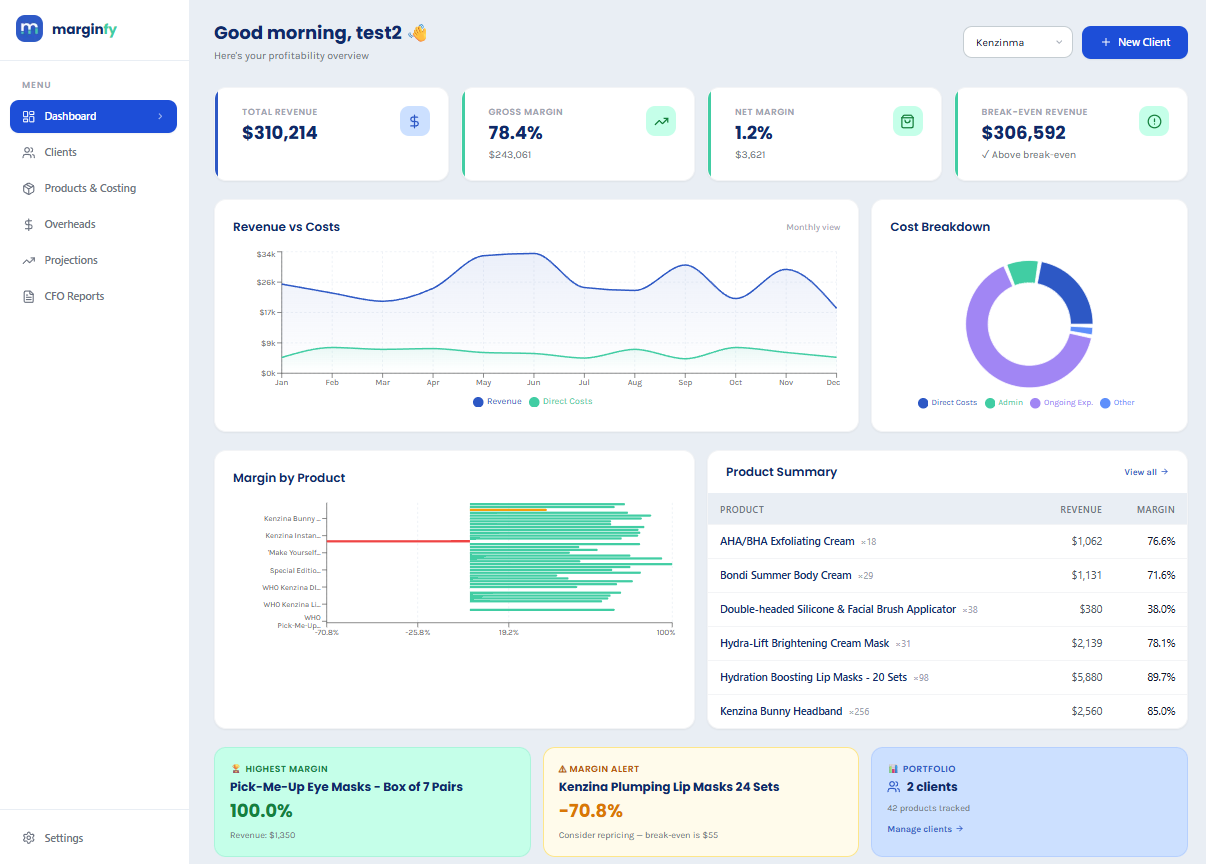Click the $5,880 revenue cell
The image size is (1206, 864).
click(x=1087, y=677)
